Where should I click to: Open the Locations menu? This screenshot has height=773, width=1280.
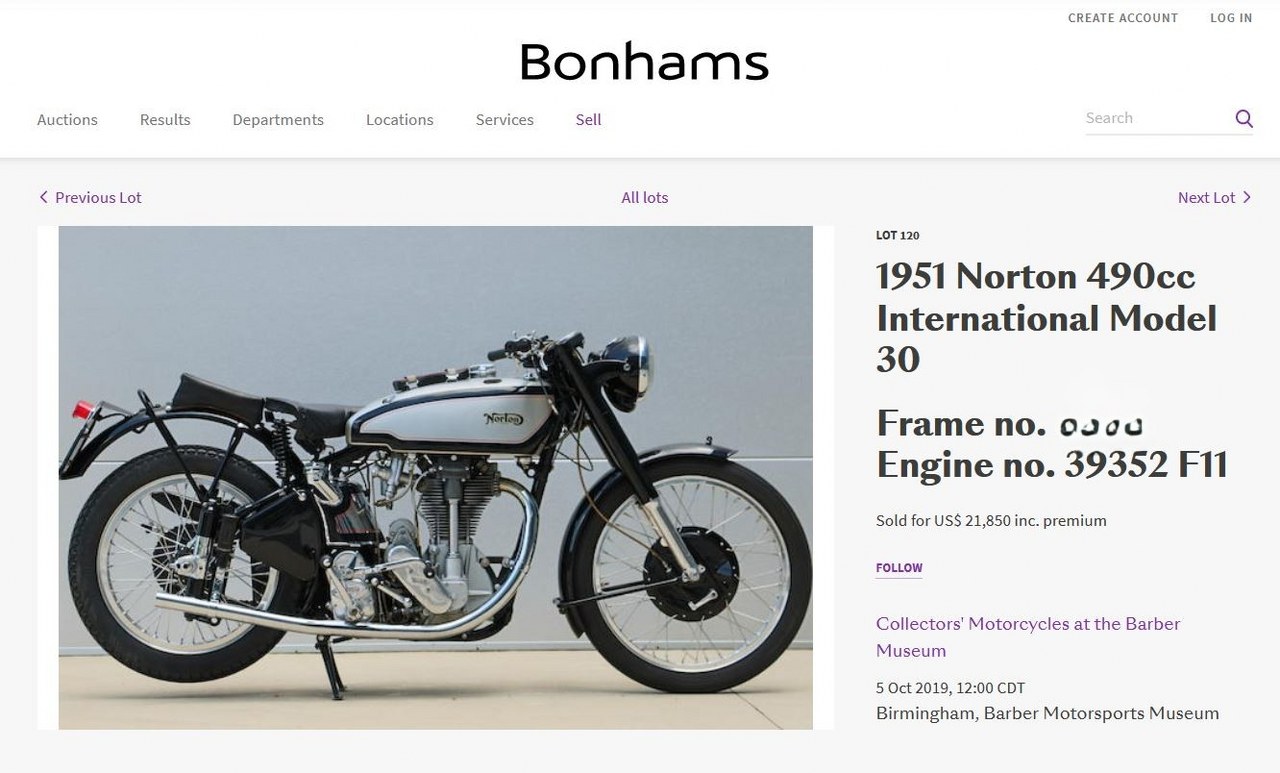click(x=399, y=120)
